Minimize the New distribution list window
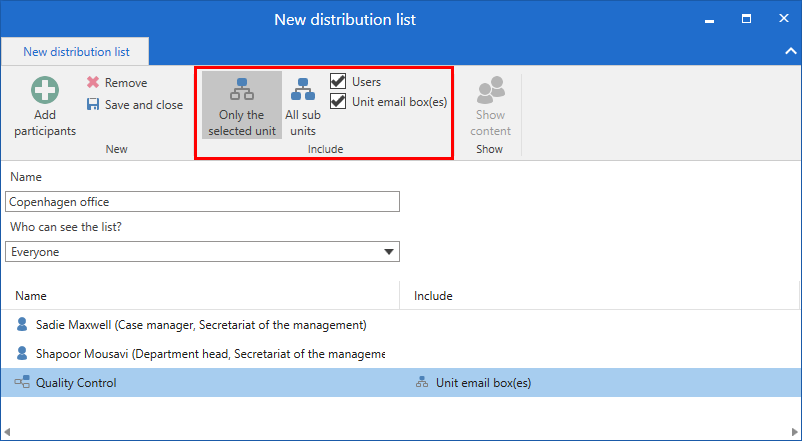 [709, 19]
